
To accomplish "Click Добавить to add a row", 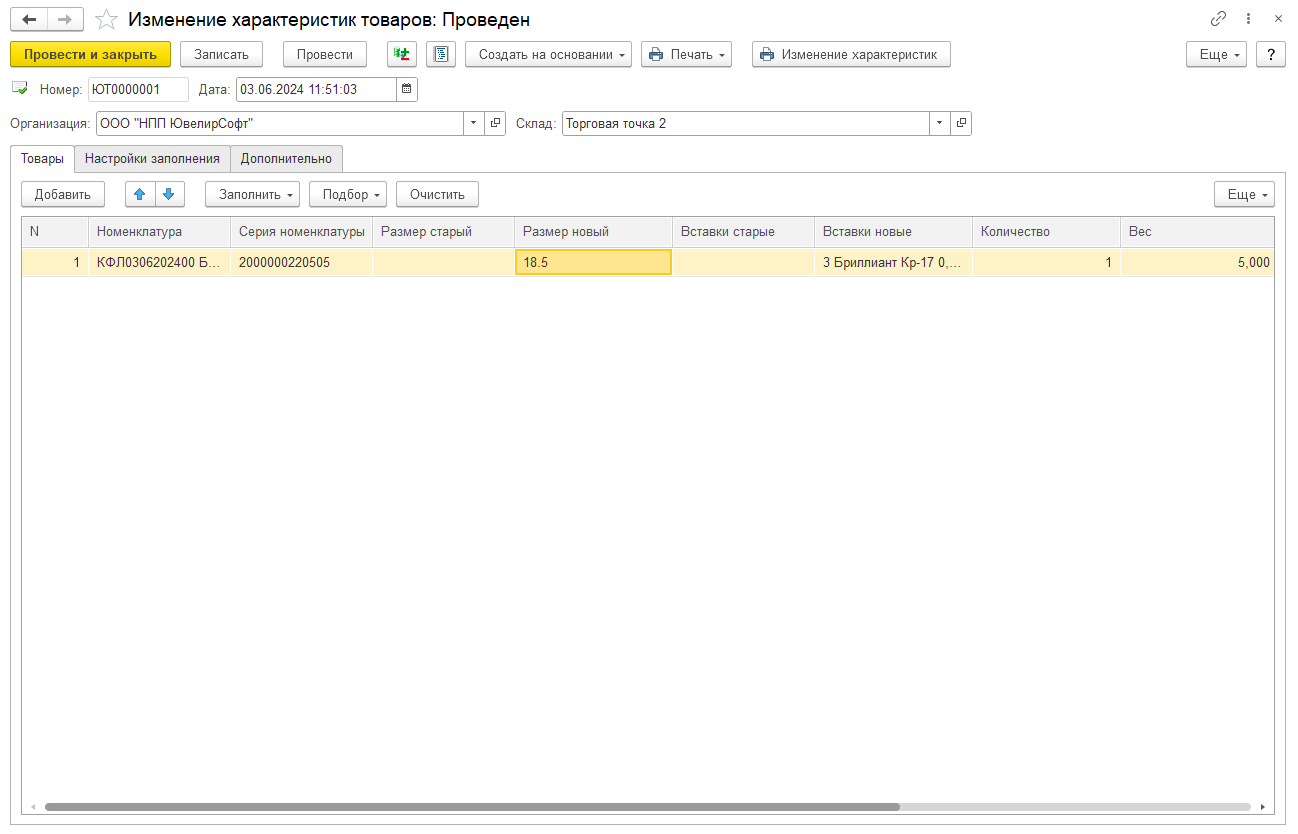I will coord(63,194).
